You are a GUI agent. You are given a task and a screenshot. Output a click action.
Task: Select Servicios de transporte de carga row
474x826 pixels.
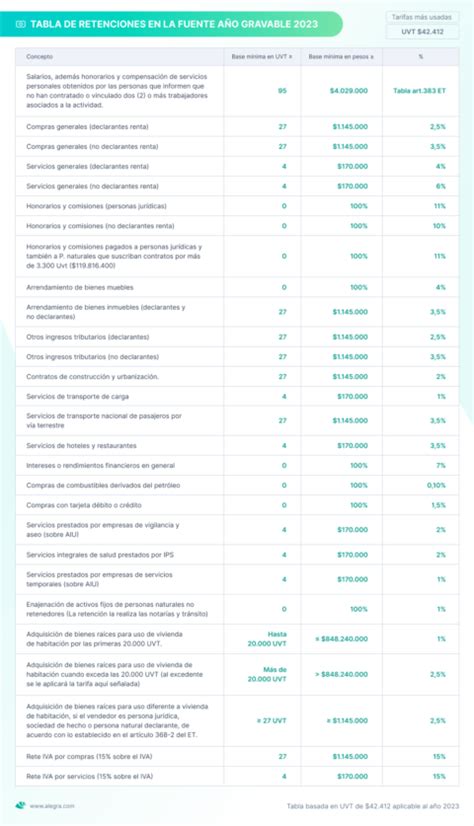pos(237,397)
